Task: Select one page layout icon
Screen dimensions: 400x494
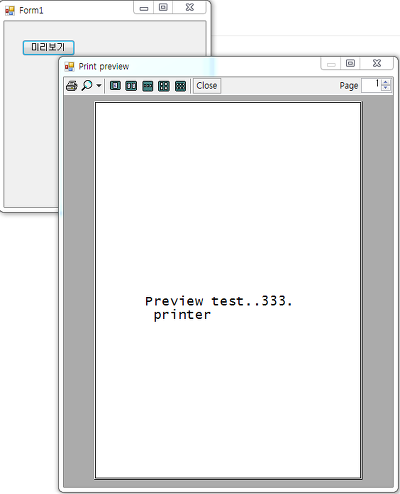Action: tap(115, 86)
